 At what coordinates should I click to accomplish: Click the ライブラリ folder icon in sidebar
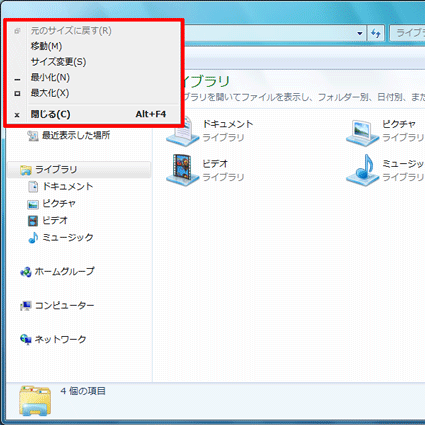(26, 170)
